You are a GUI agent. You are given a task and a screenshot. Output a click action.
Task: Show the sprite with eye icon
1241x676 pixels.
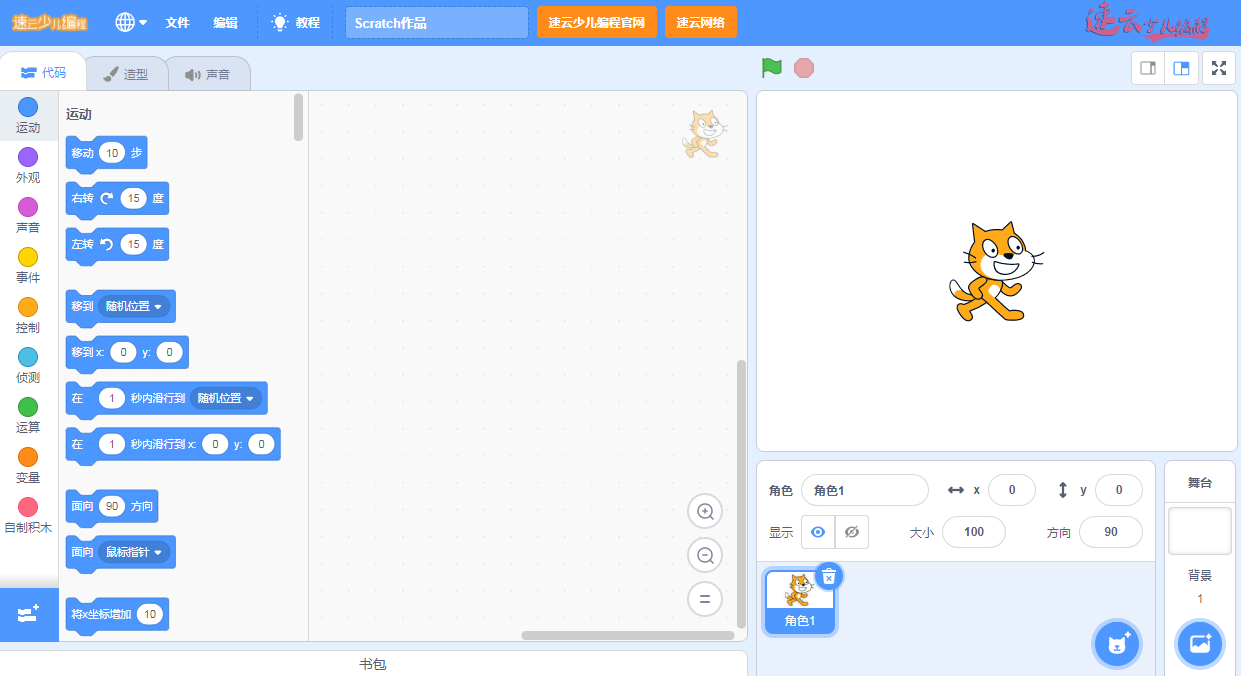click(x=818, y=532)
